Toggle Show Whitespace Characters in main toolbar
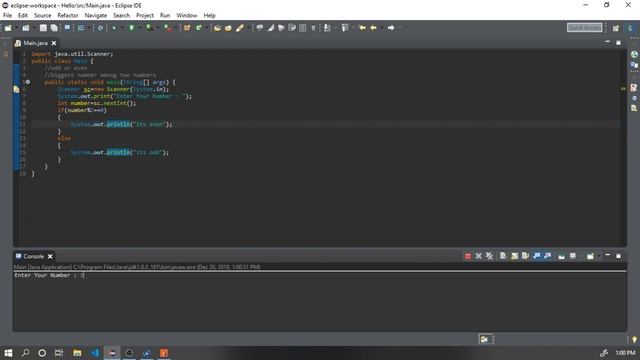Image resolution: width=640 pixels, height=360 pixels. [x=313, y=28]
